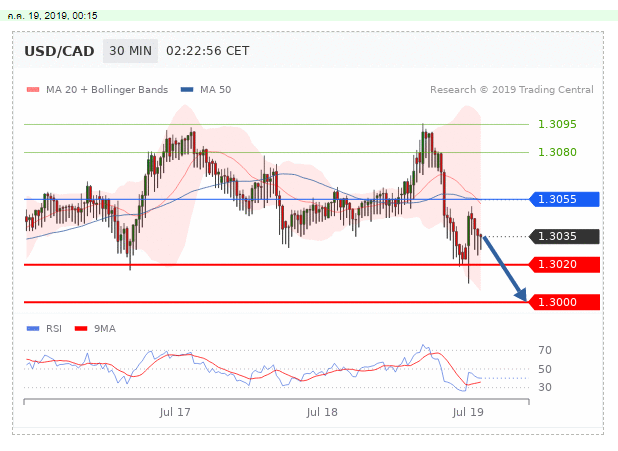
Task: Click the post date at the top
Action: click(52, 16)
